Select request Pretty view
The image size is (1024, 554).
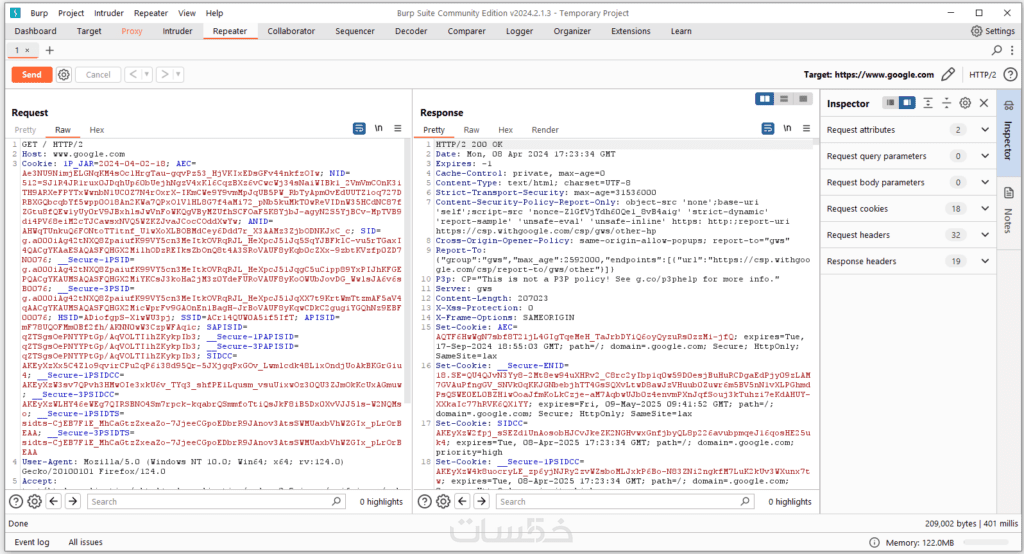25,130
